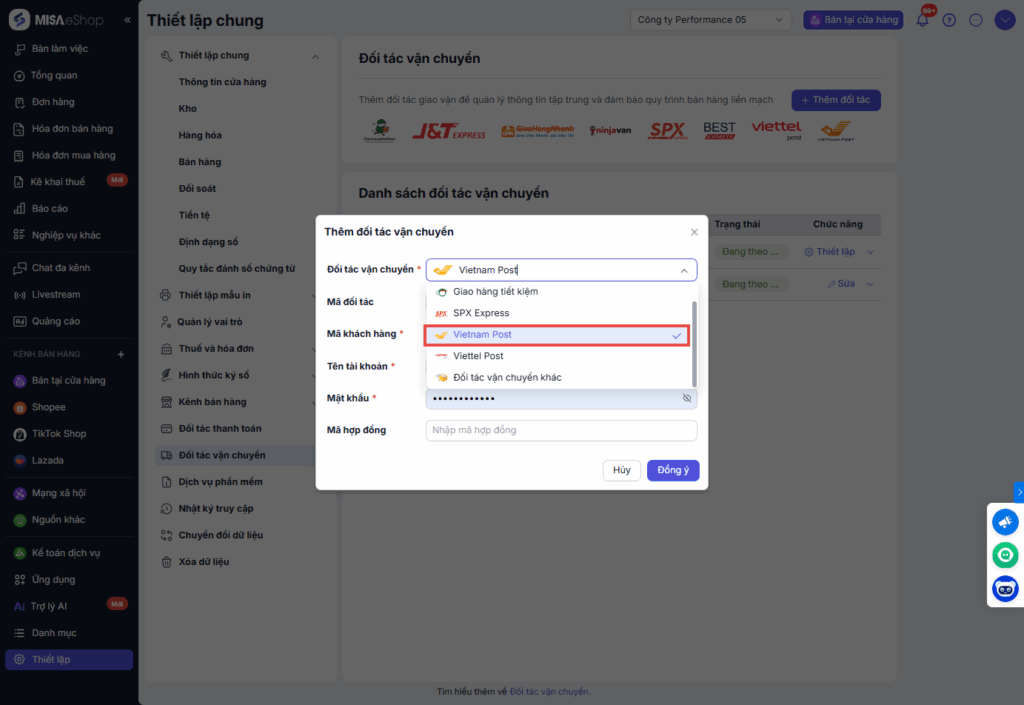Viewport: 1024px width, 705px height.
Task: Open Hóa đơn mua hàng
Action: point(73,155)
